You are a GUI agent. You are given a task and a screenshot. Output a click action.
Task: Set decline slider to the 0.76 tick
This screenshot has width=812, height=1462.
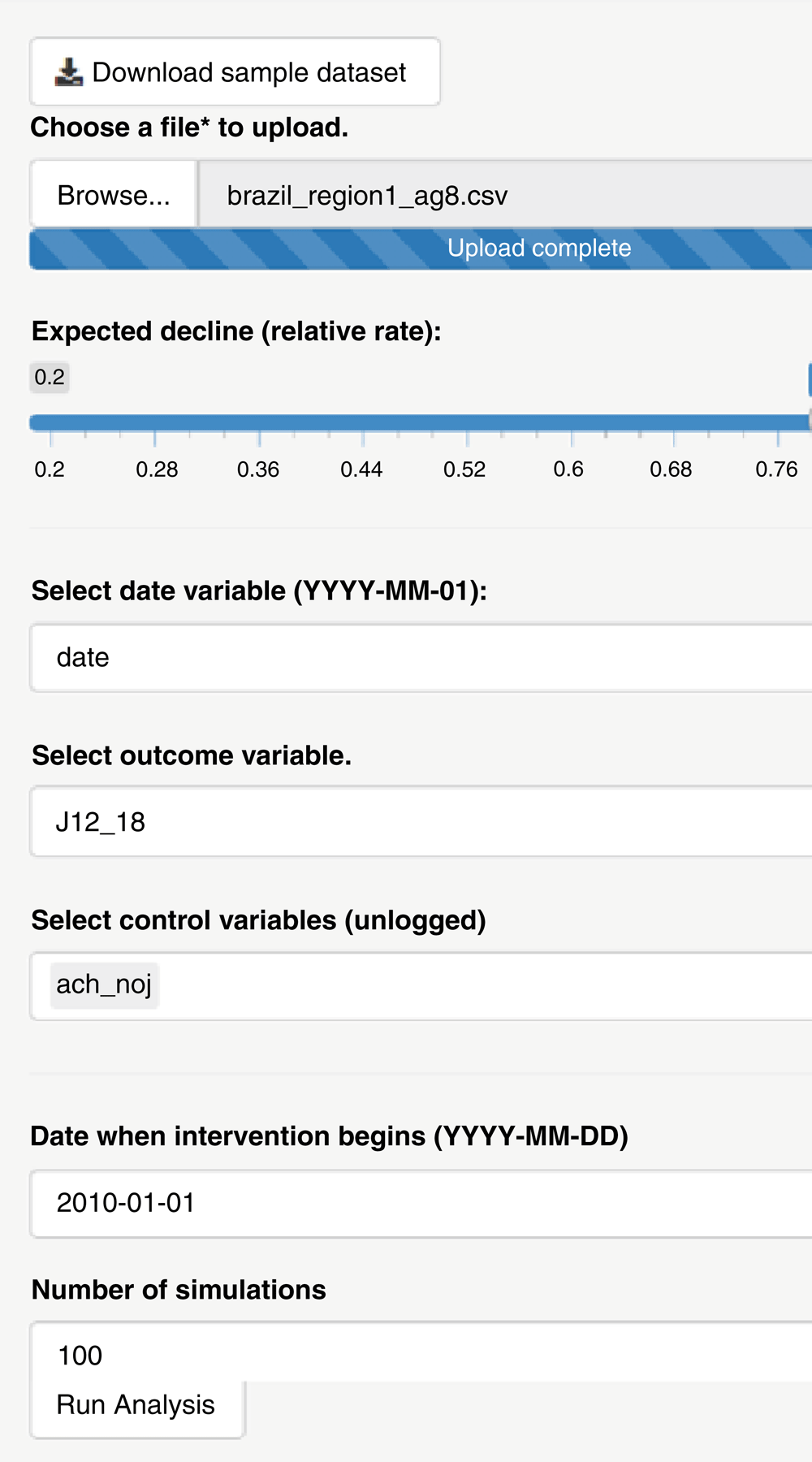point(778,422)
